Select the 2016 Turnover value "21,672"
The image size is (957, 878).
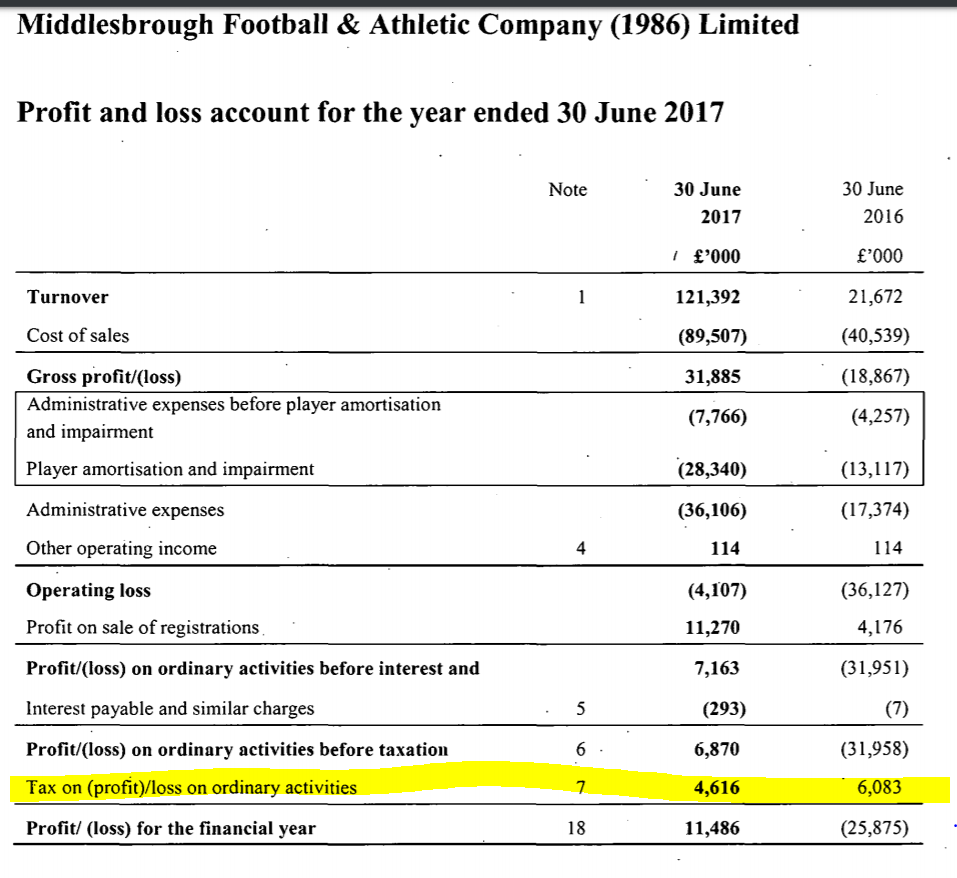click(x=875, y=297)
